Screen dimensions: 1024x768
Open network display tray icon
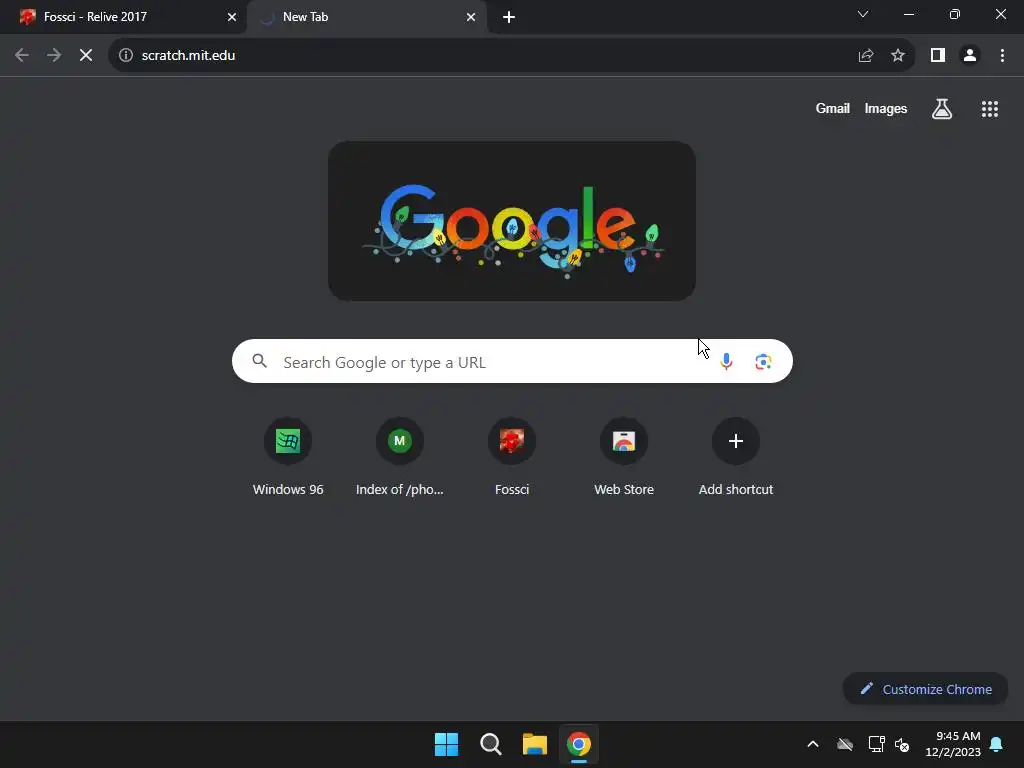876,744
